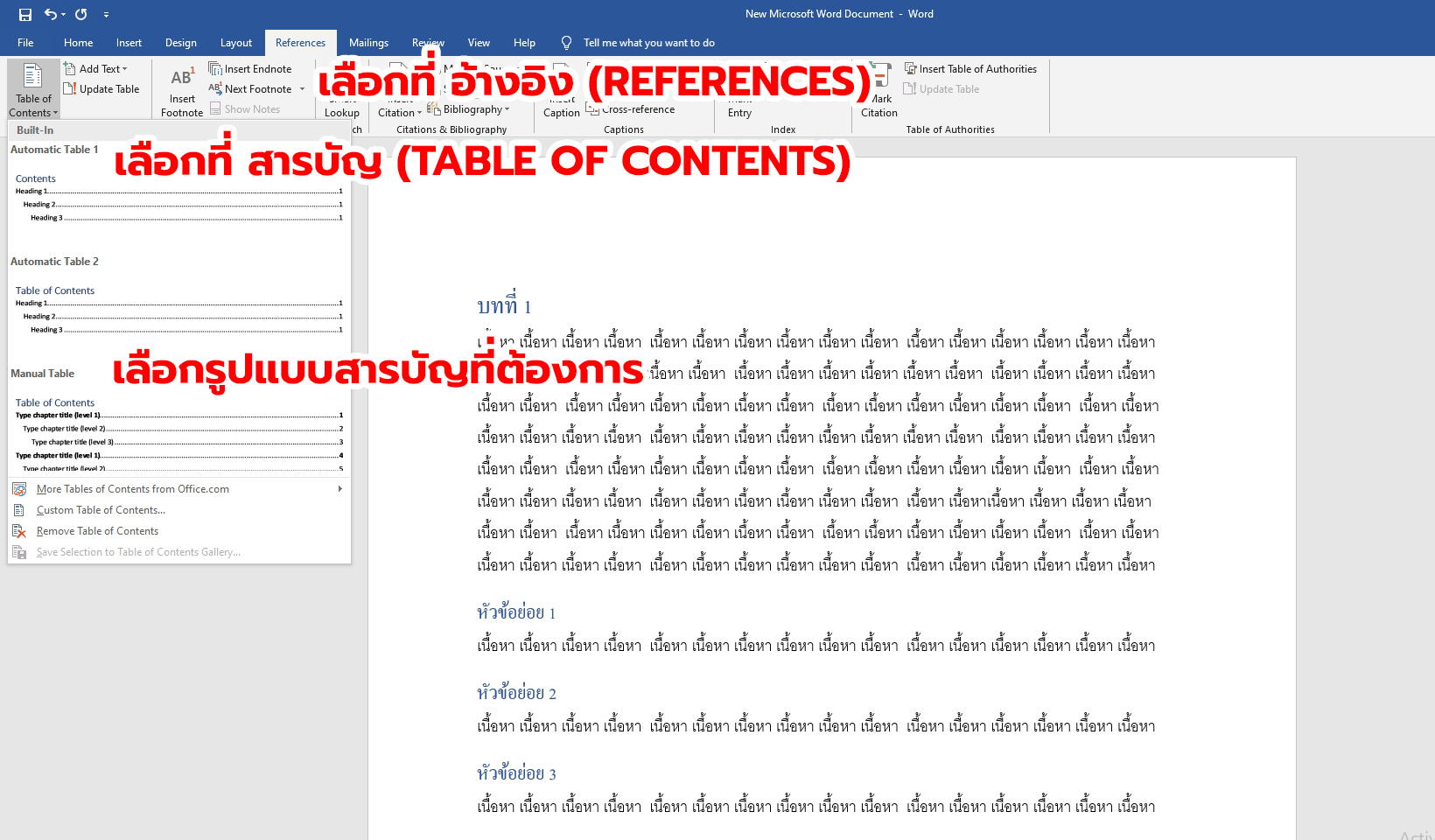Screen dimensions: 1435x840
Task: Open Customize Quick Access Toolbar arrow
Action: (x=106, y=15)
